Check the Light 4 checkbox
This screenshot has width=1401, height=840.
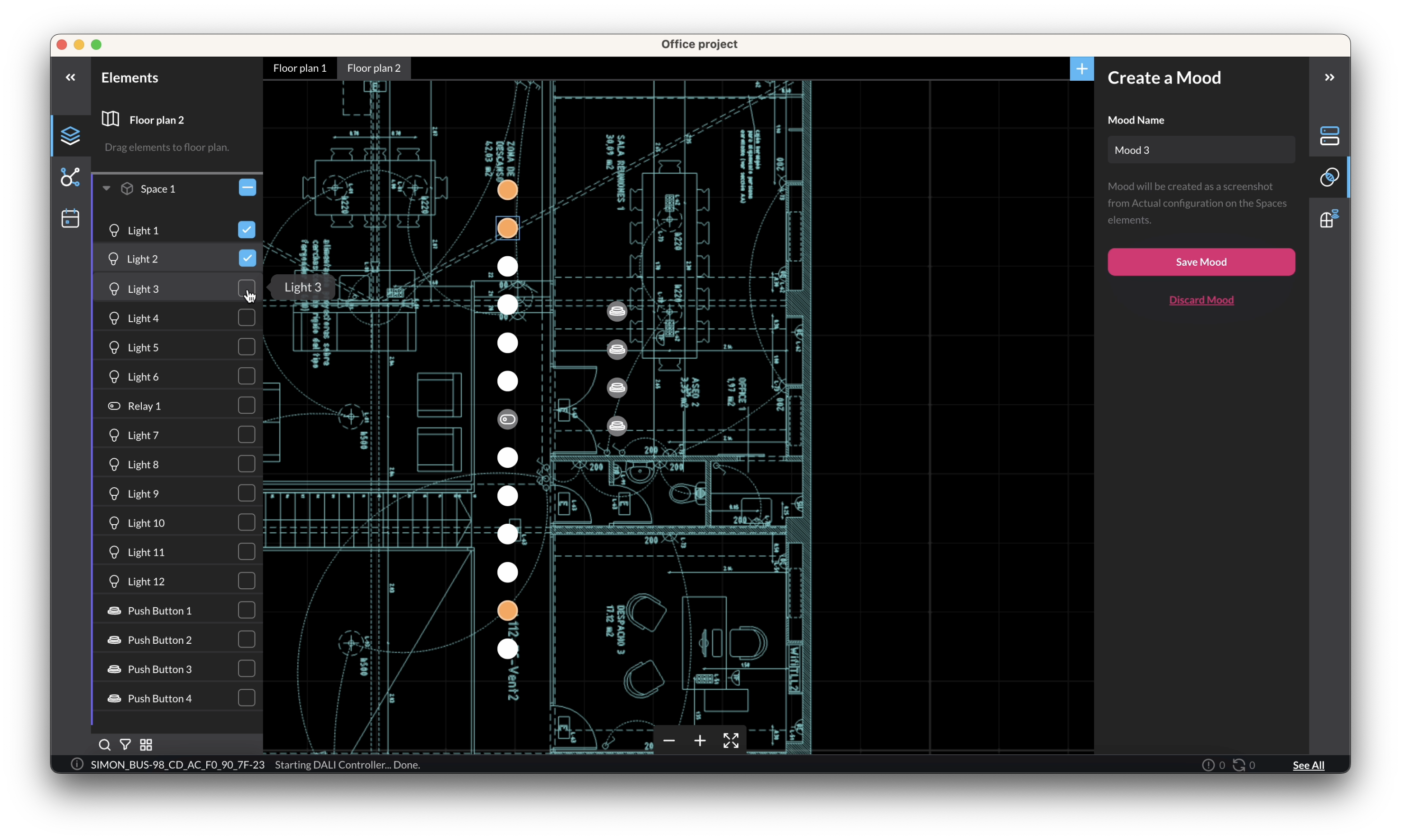pyautogui.click(x=246, y=318)
